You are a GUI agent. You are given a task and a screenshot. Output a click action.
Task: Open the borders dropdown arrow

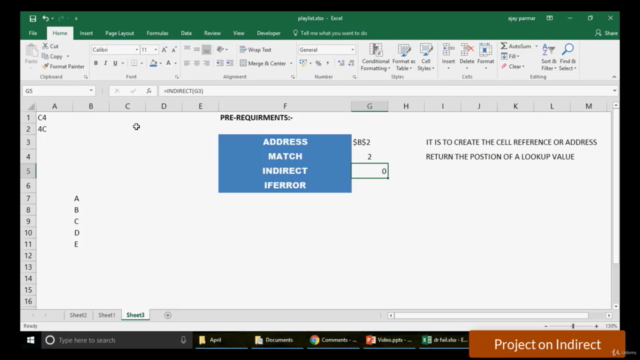click(x=142, y=63)
